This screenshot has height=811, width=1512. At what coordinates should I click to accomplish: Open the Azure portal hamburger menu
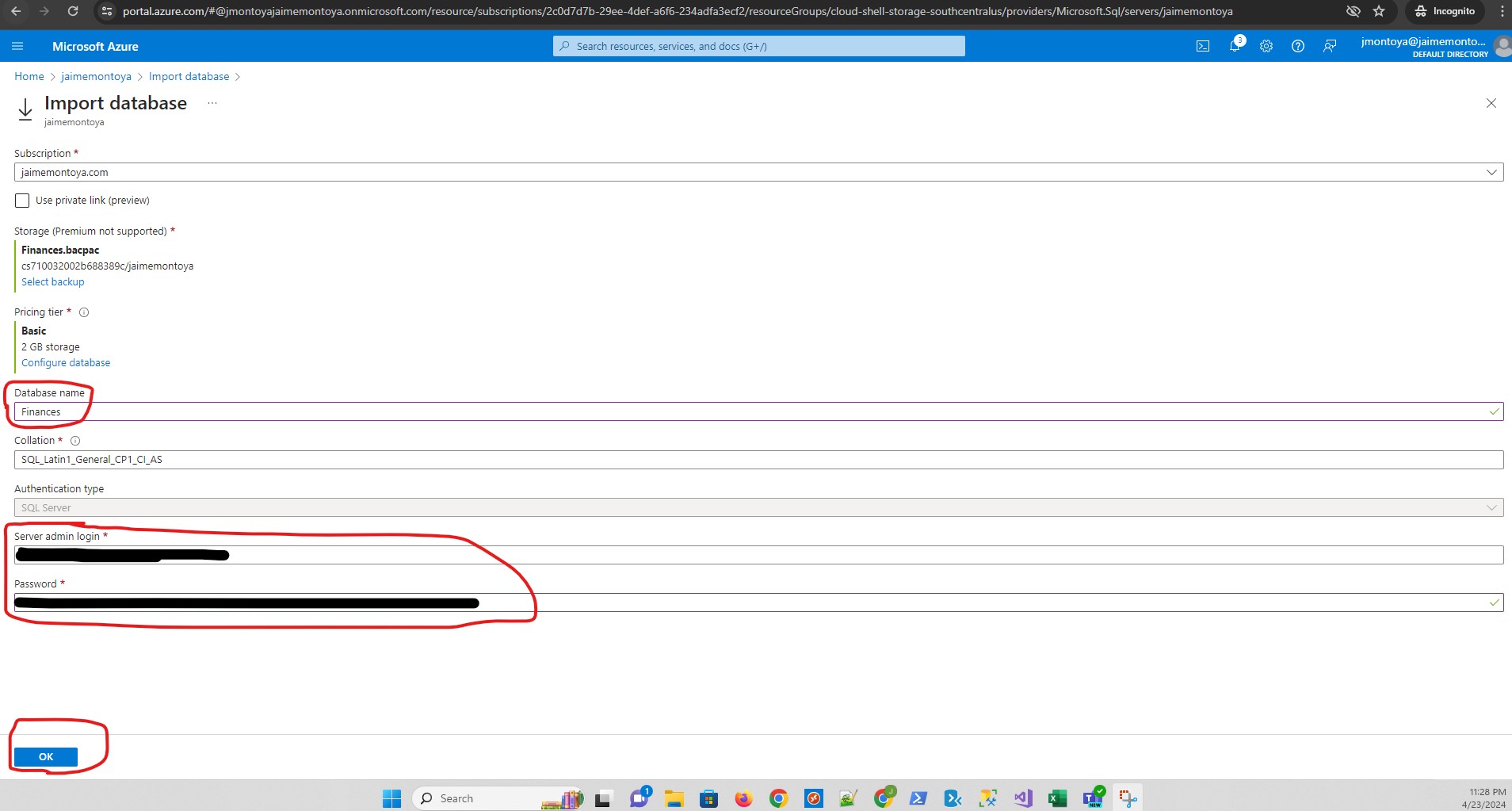click(17, 46)
